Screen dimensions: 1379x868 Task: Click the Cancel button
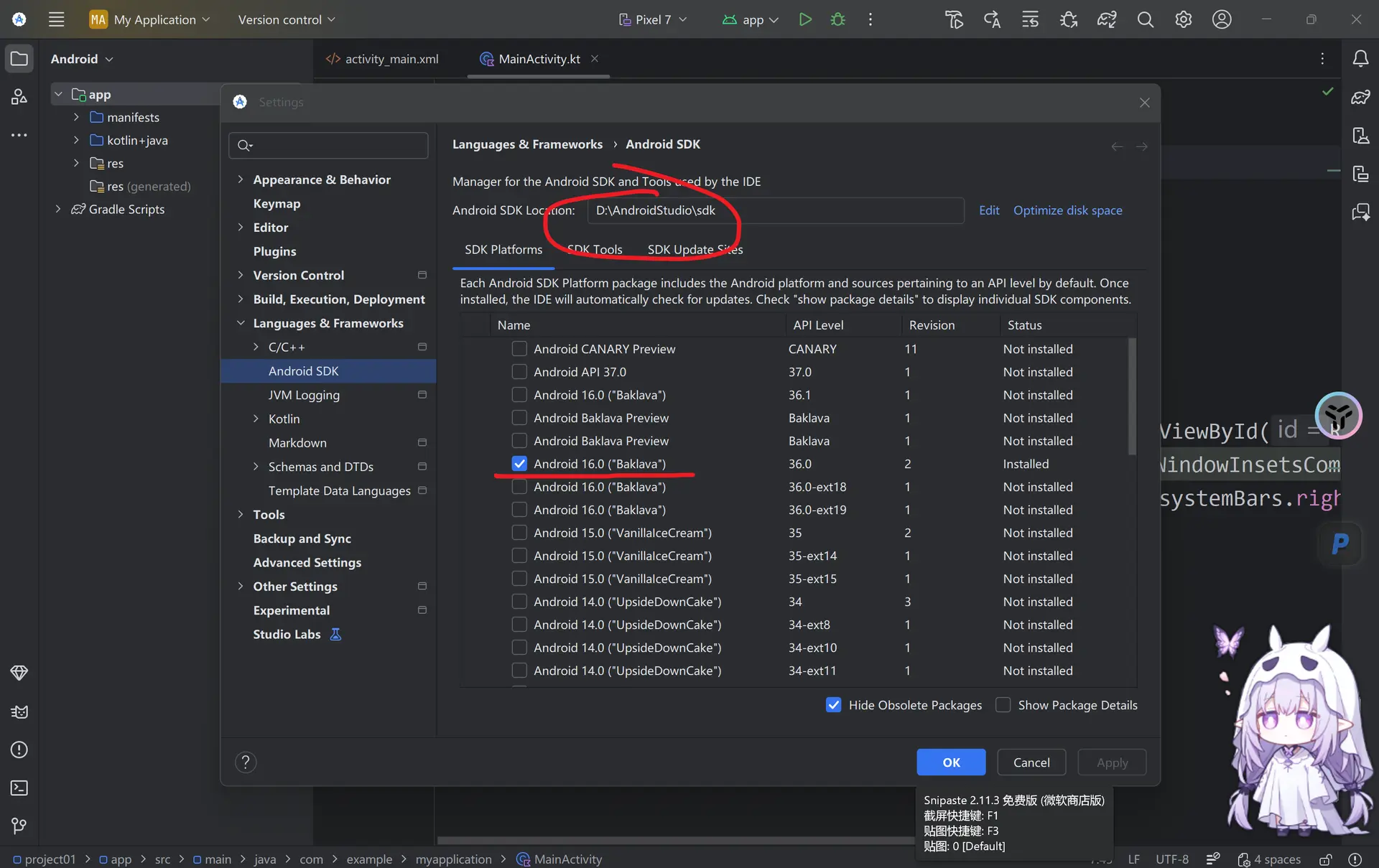[1031, 762]
